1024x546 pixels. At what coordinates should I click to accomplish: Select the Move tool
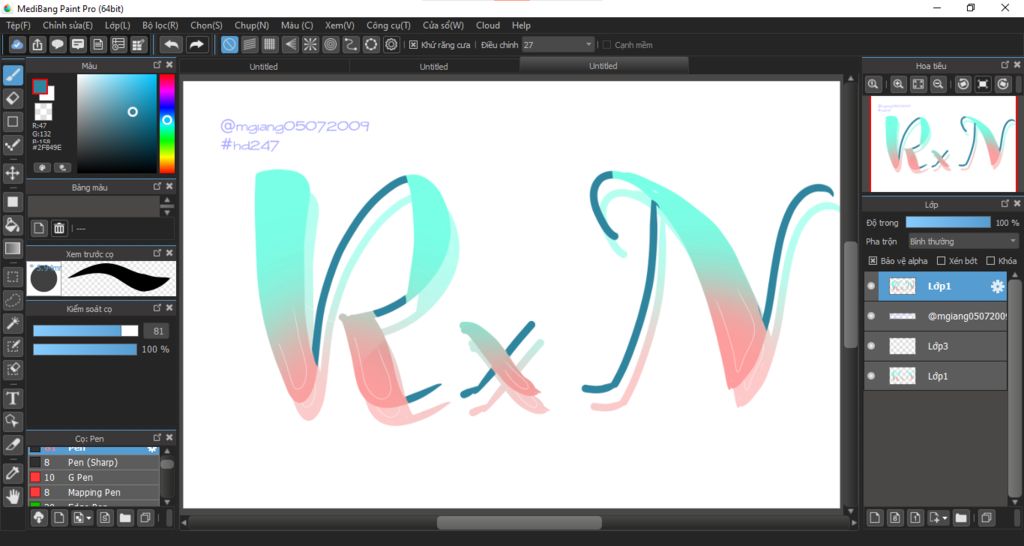tap(12, 173)
